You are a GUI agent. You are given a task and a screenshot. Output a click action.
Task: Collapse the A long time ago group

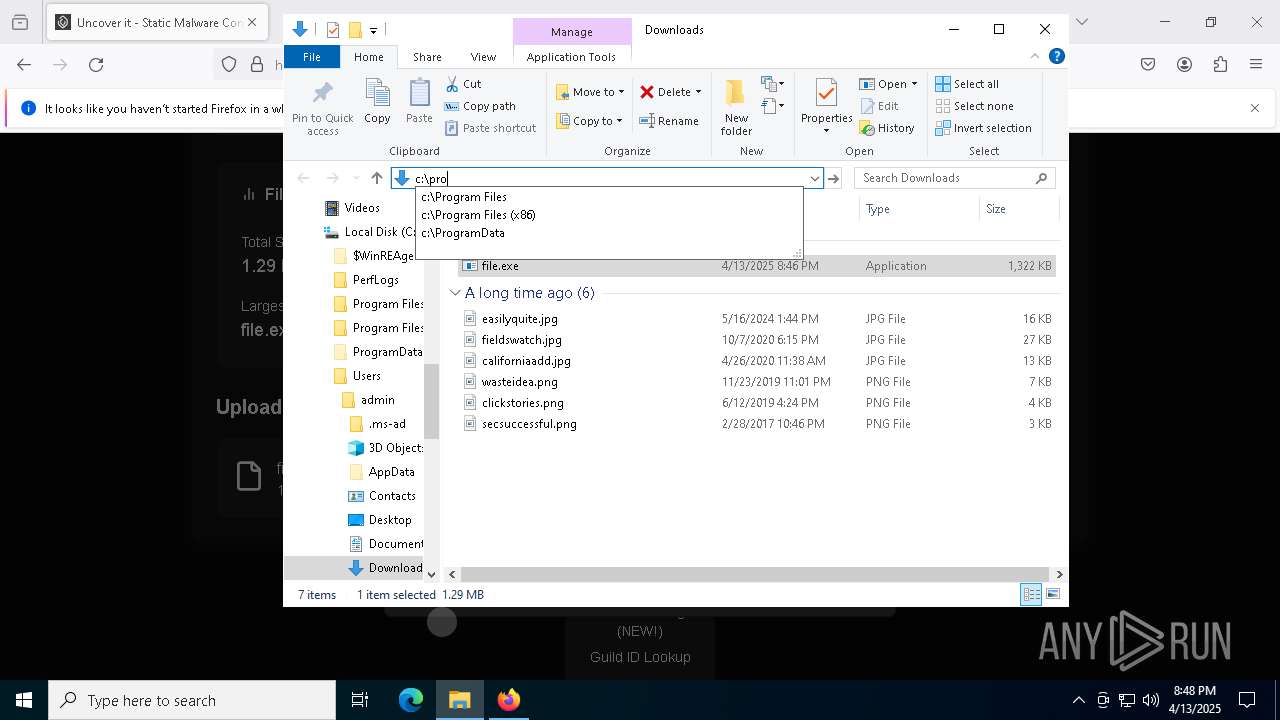click(455, 293)
